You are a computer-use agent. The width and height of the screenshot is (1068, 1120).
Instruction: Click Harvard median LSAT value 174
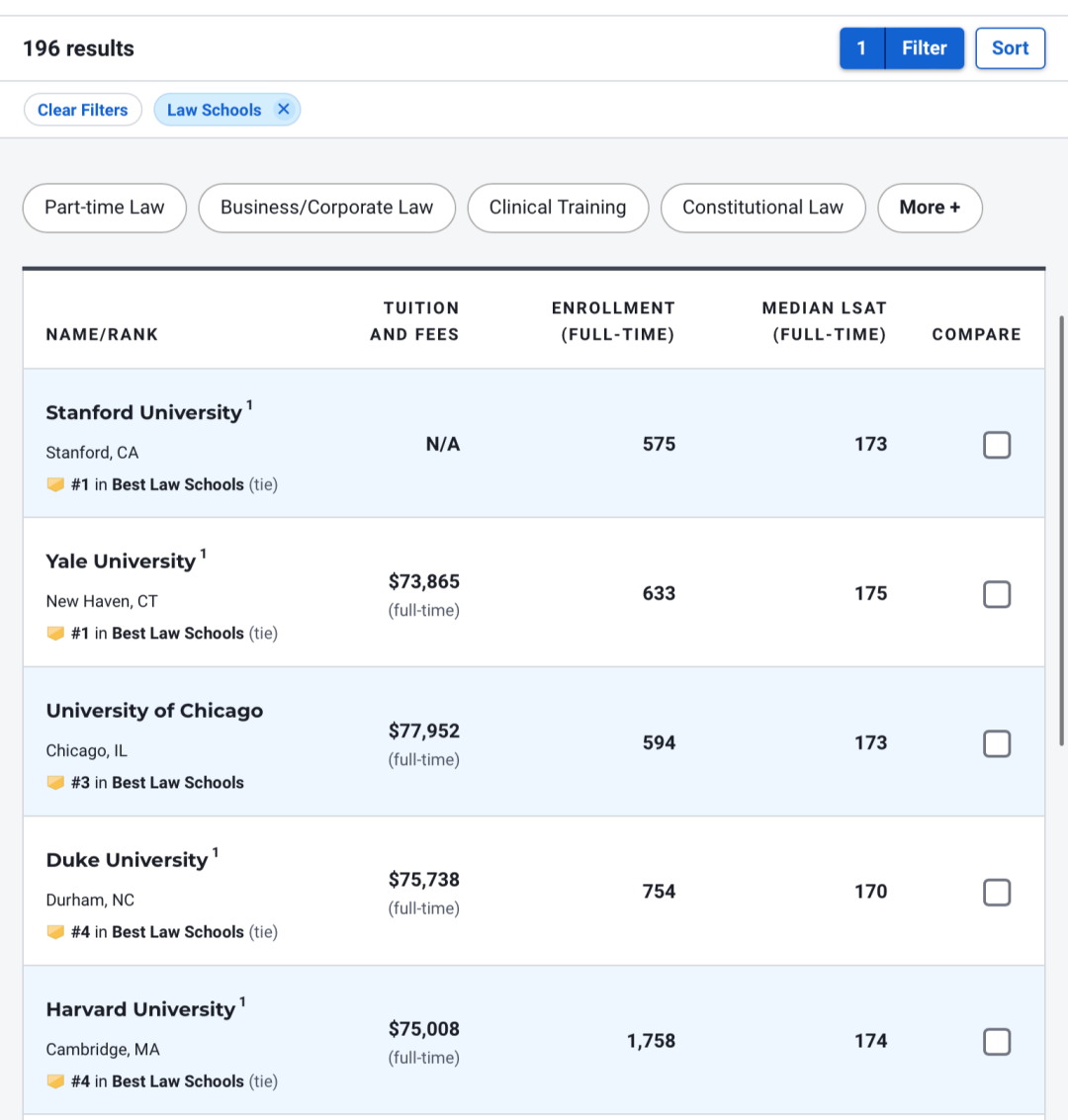click(871, 1041)
